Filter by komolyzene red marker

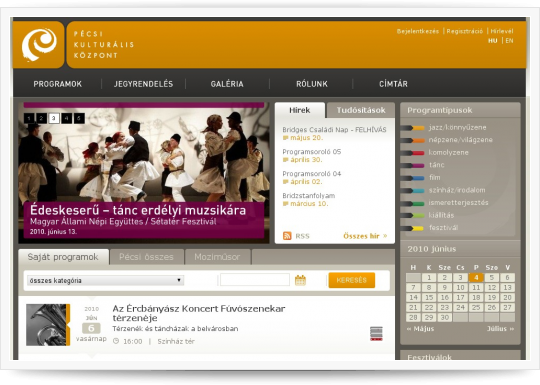click(x=413, y=153)
